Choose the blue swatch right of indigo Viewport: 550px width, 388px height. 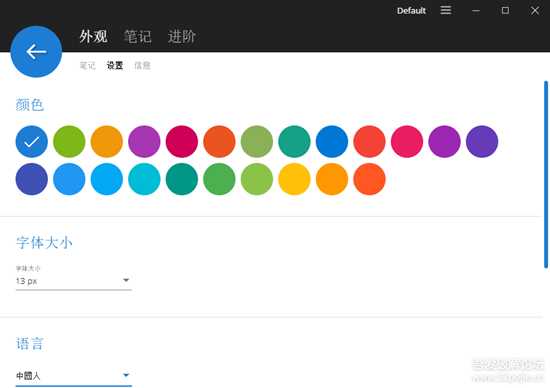[x=69, y=179]
